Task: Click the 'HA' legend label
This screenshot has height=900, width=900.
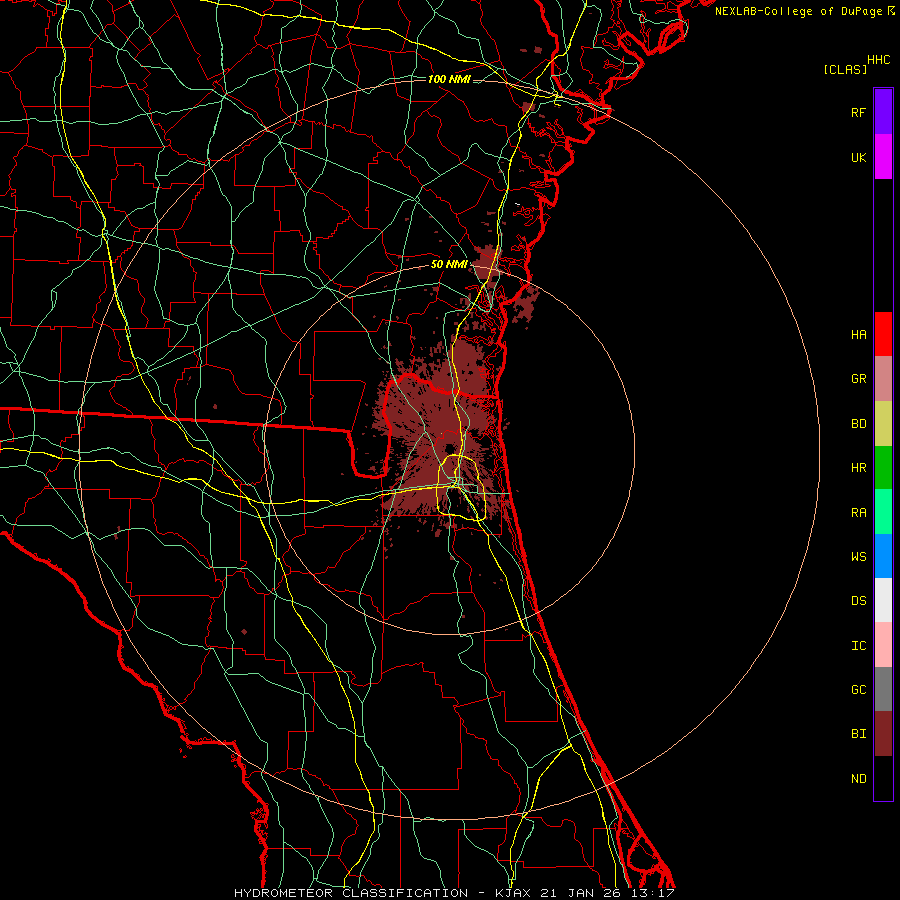Action: (858, 334)
